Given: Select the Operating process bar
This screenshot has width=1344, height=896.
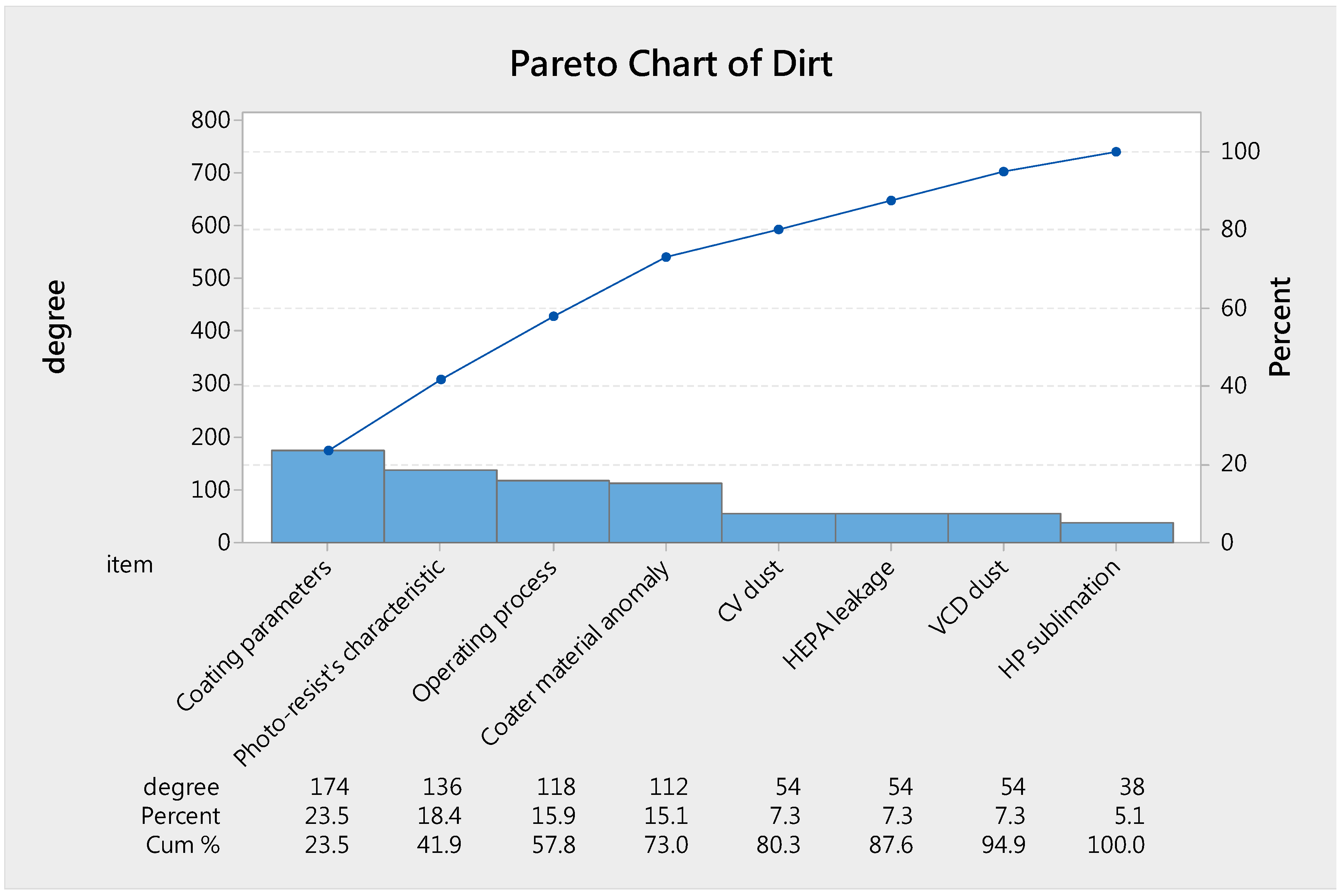Looking at the screenshot, I should coord(553,511).
